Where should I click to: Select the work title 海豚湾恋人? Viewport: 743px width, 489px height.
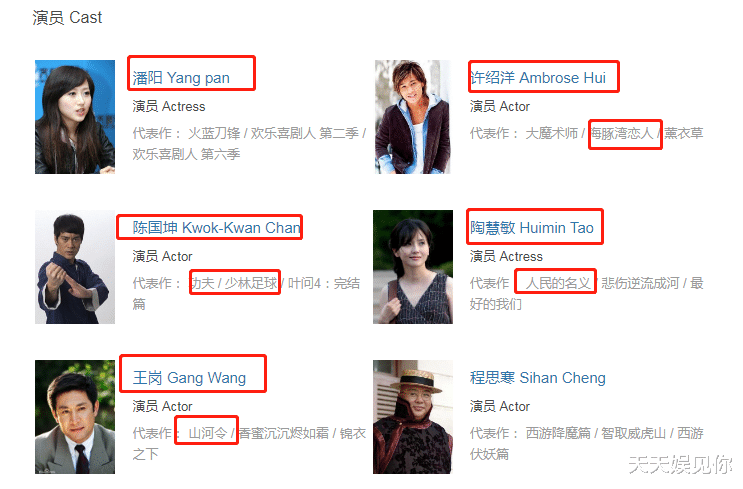(x=621, y=134)
